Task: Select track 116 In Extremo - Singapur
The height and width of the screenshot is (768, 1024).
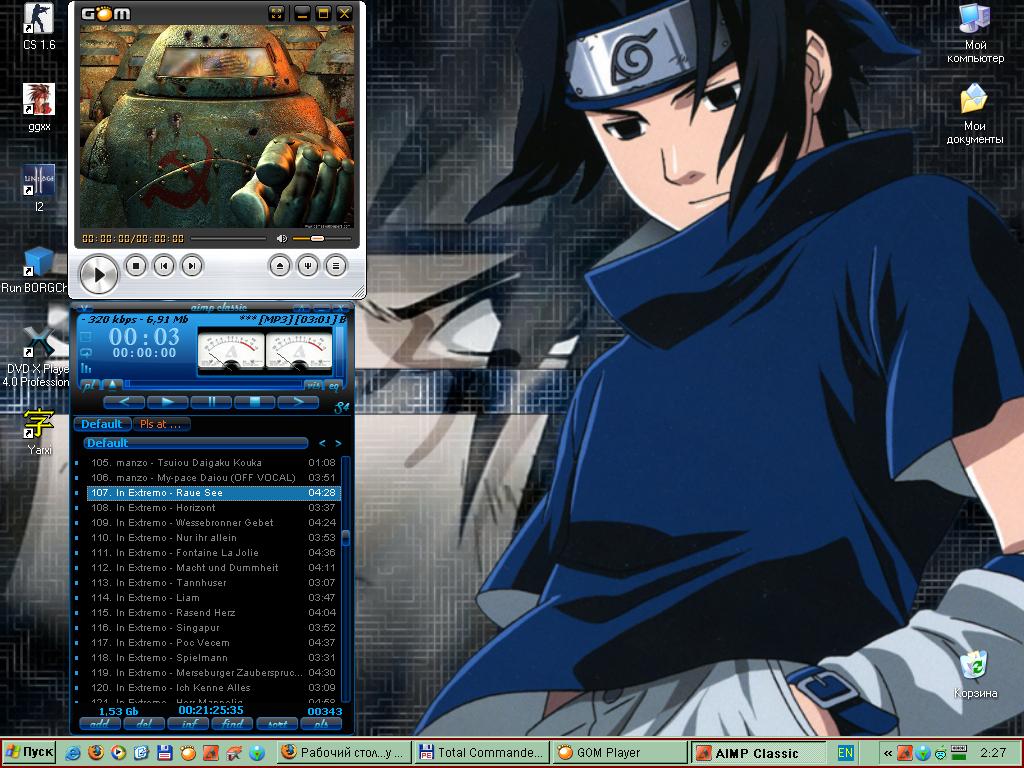Action: [x=213, y=628]
